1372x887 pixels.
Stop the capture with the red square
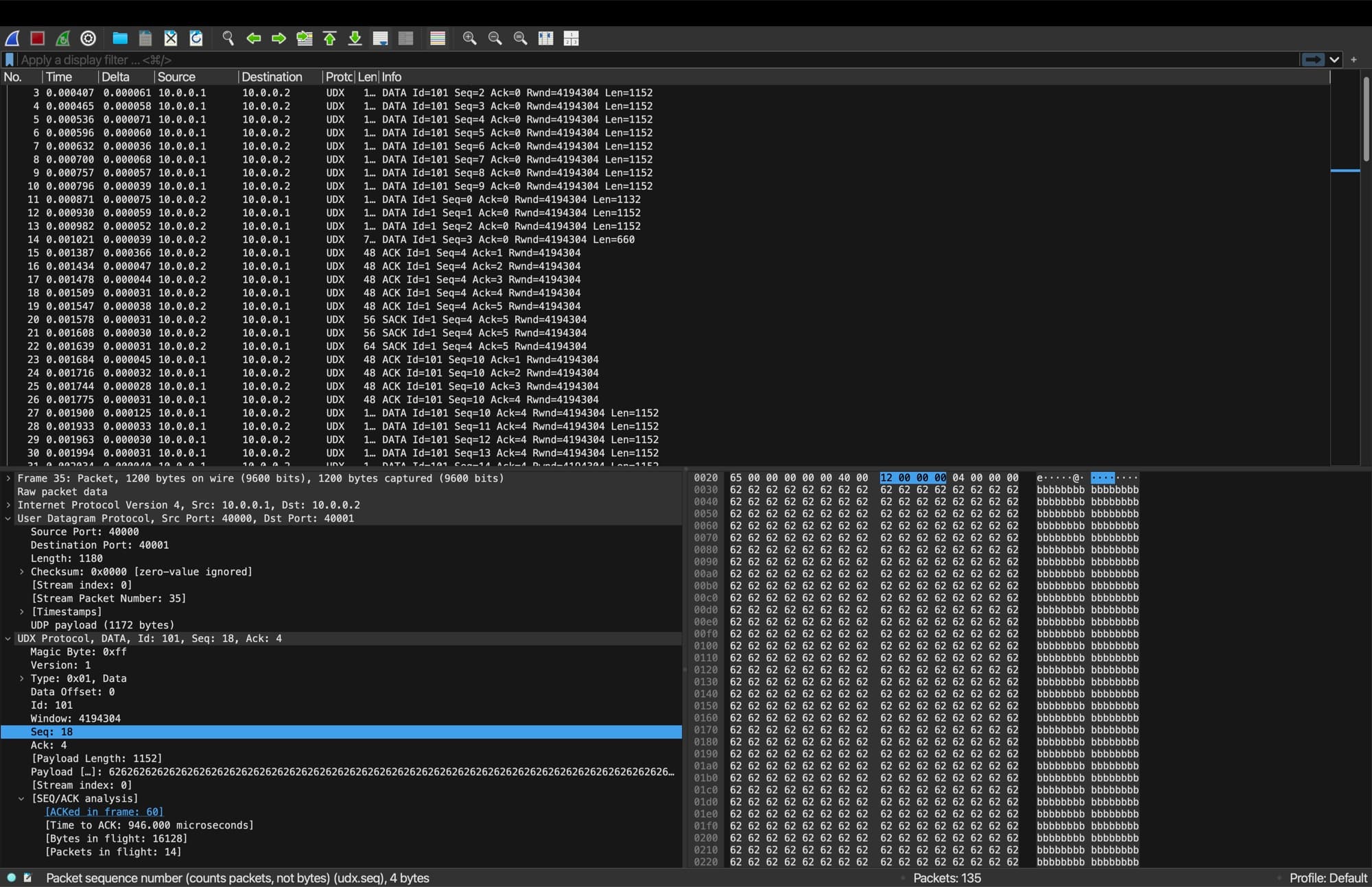(x=38, y=38)
